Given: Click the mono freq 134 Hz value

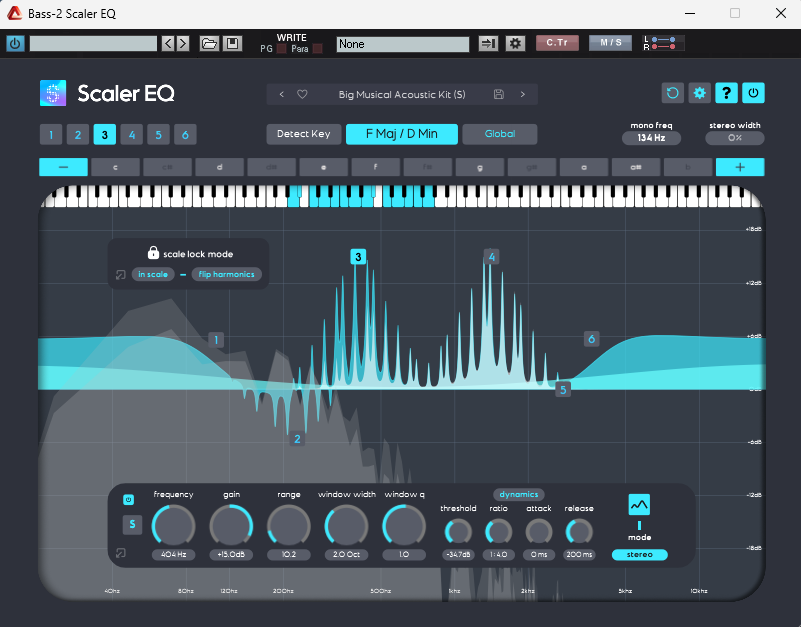Looking at the screenshot, I should click(651, 138).
